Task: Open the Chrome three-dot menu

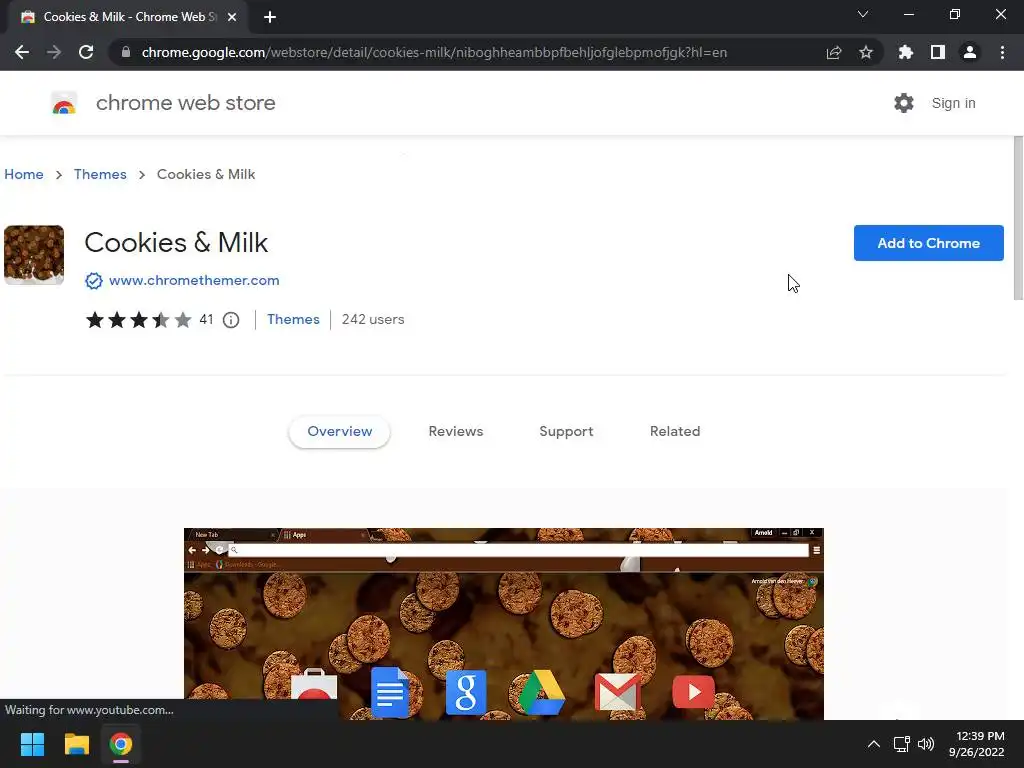Action: [x=1002, y=52]
